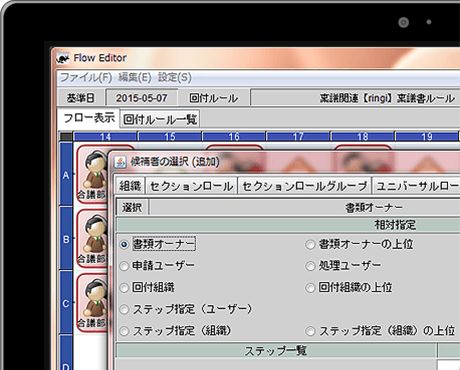Click column header 19 in the flow grid

click(427, 137)
